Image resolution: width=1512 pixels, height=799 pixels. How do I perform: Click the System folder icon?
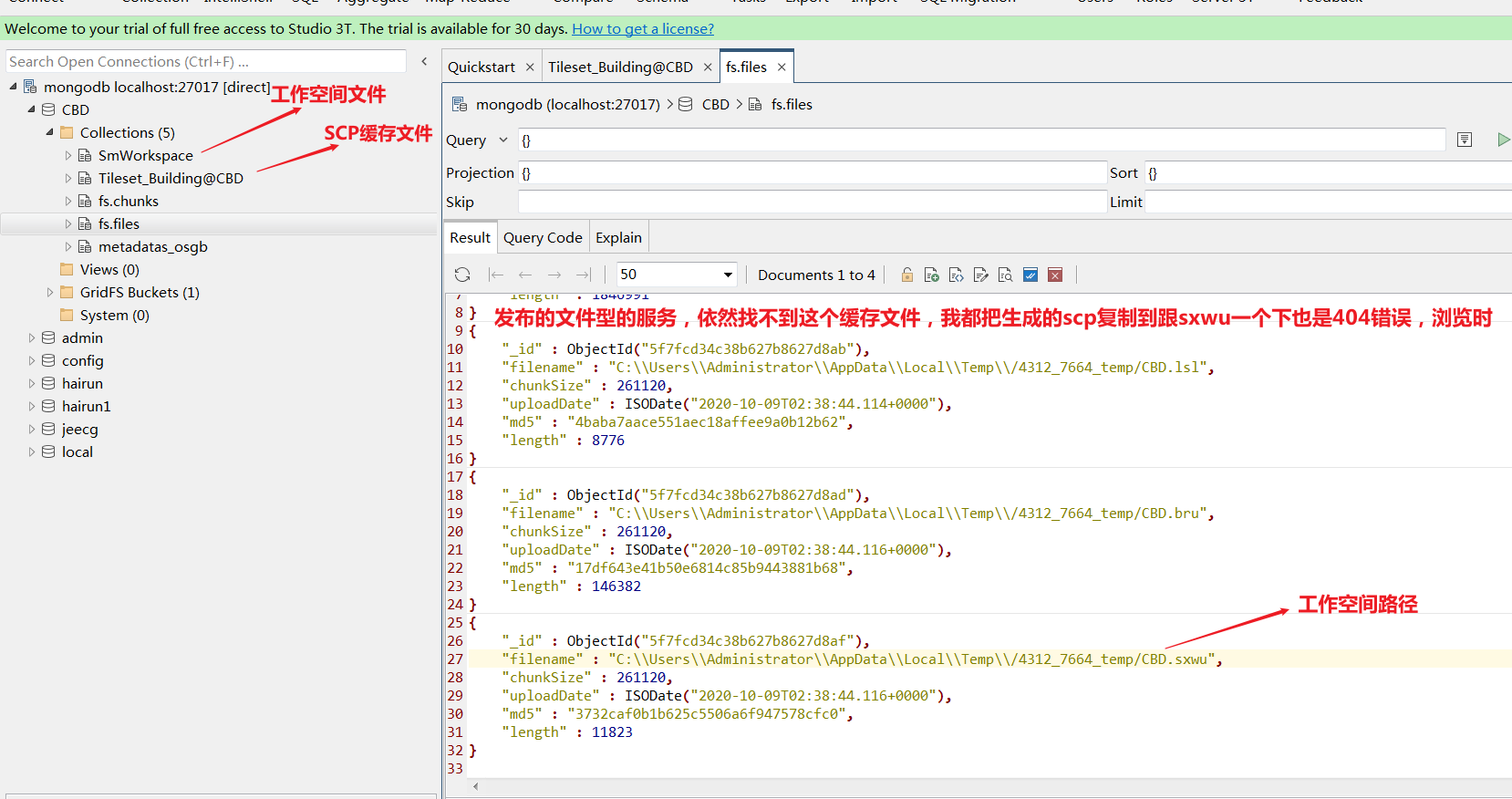coord(67,315)
